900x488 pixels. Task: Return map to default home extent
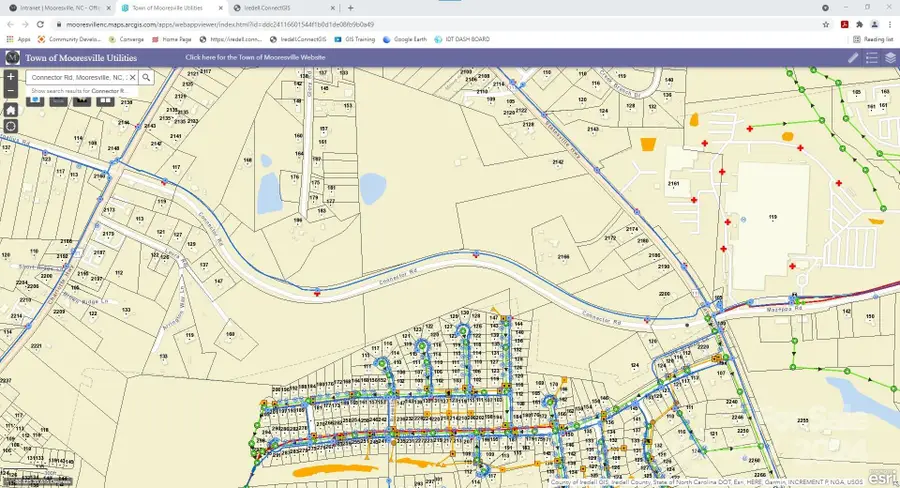[10, 109]
